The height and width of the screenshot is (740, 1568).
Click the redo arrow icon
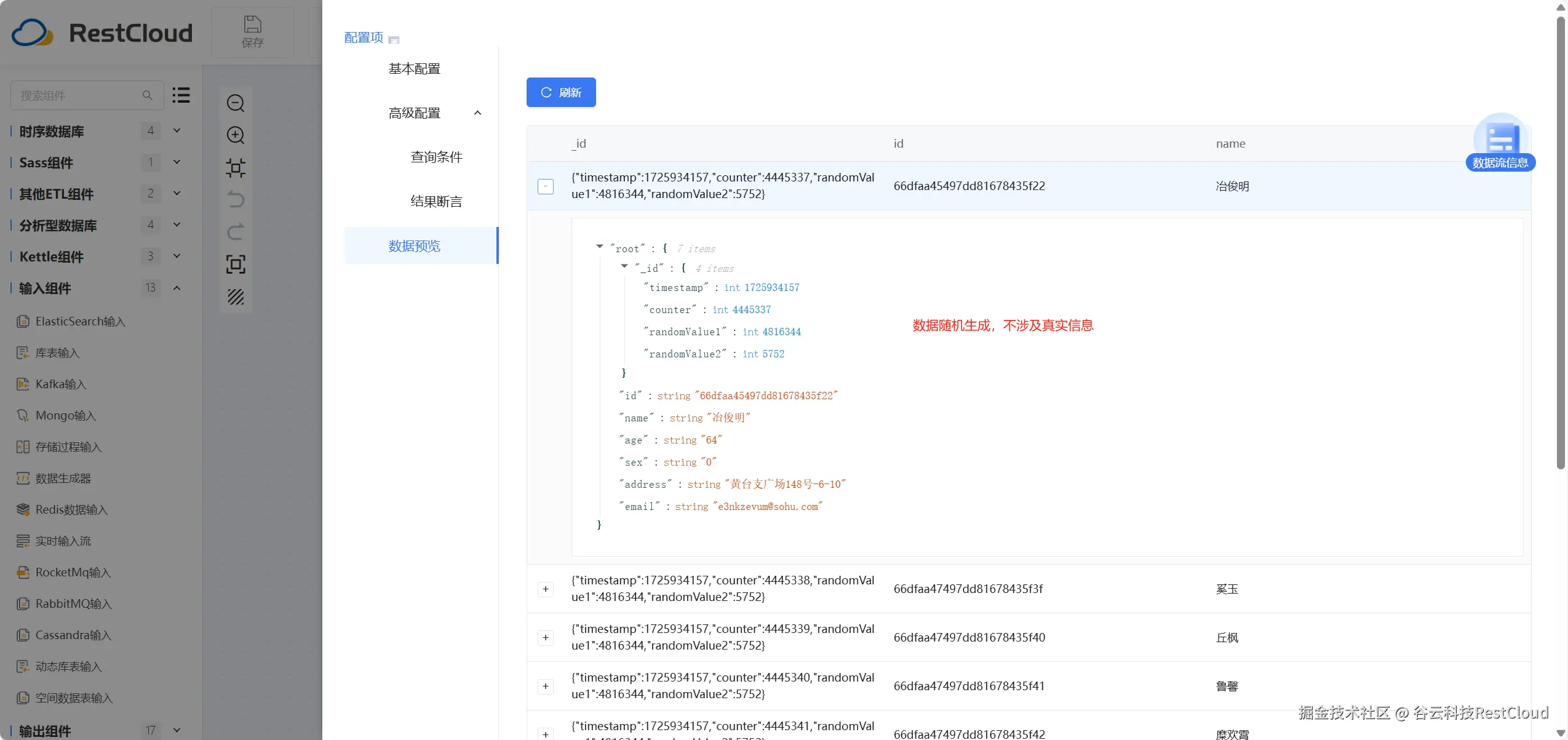click(x=236, y=232)
